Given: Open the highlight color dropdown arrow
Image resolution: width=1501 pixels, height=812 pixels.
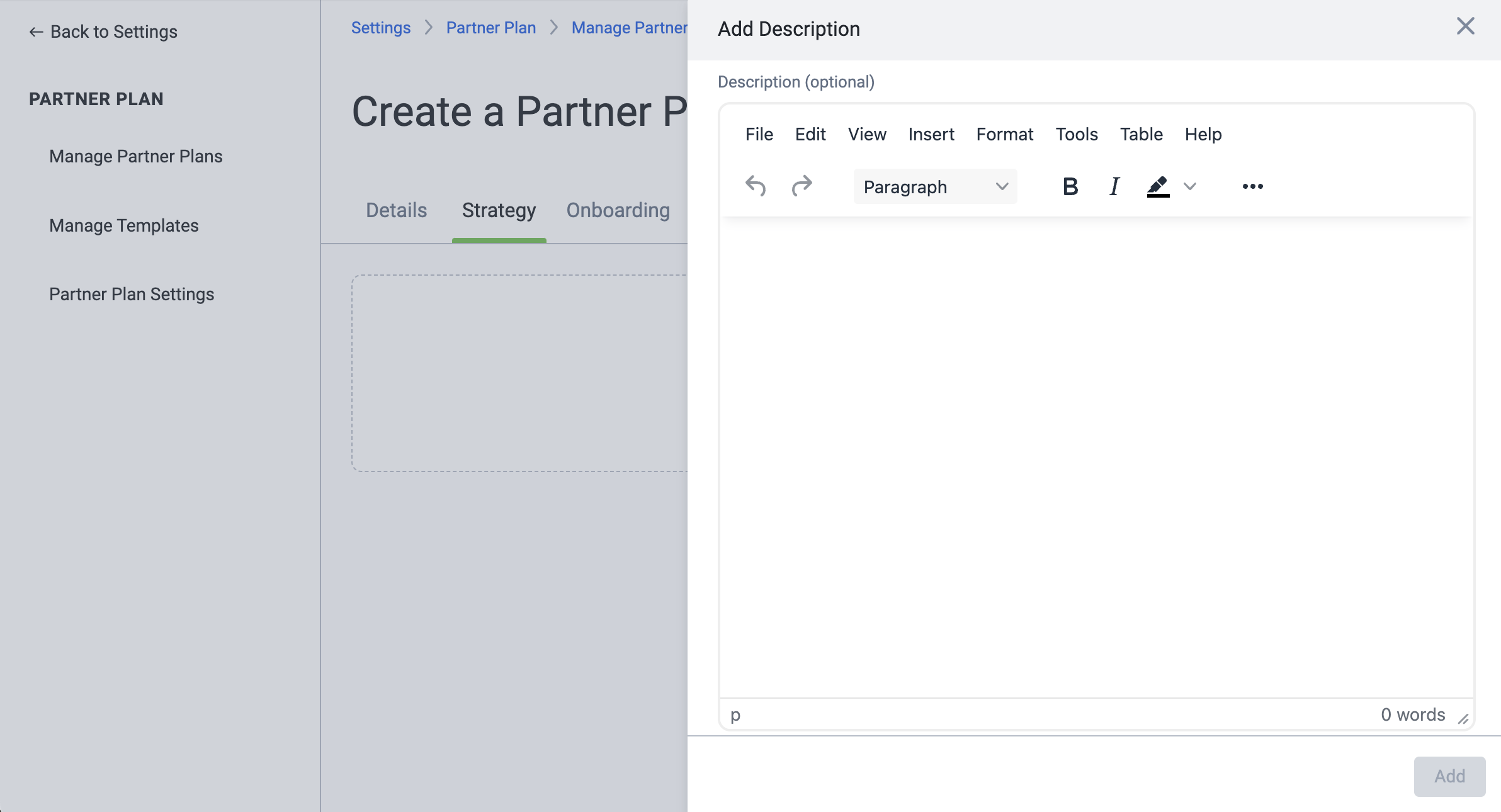Looking at the screenshot, I should [1189, 186].
